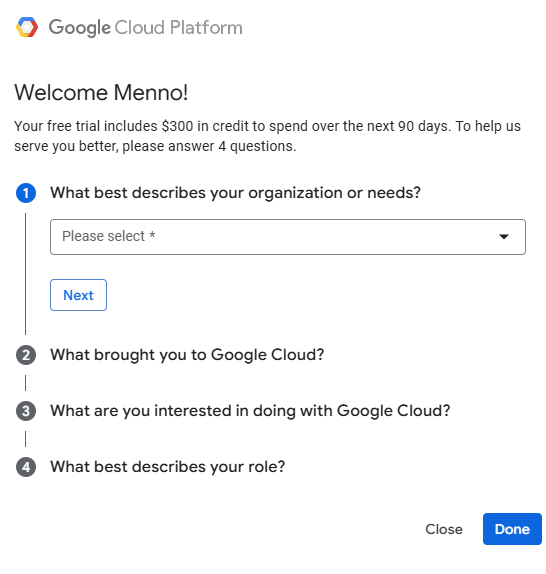Screen dimensions: 546x574
Task: Open the Please select organization combo box
Action: click(288, 237)
